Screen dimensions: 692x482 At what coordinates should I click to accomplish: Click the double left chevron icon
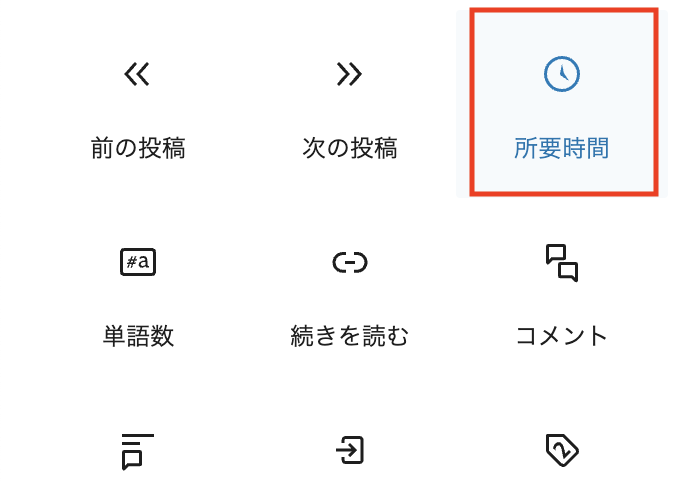[137, 74]
